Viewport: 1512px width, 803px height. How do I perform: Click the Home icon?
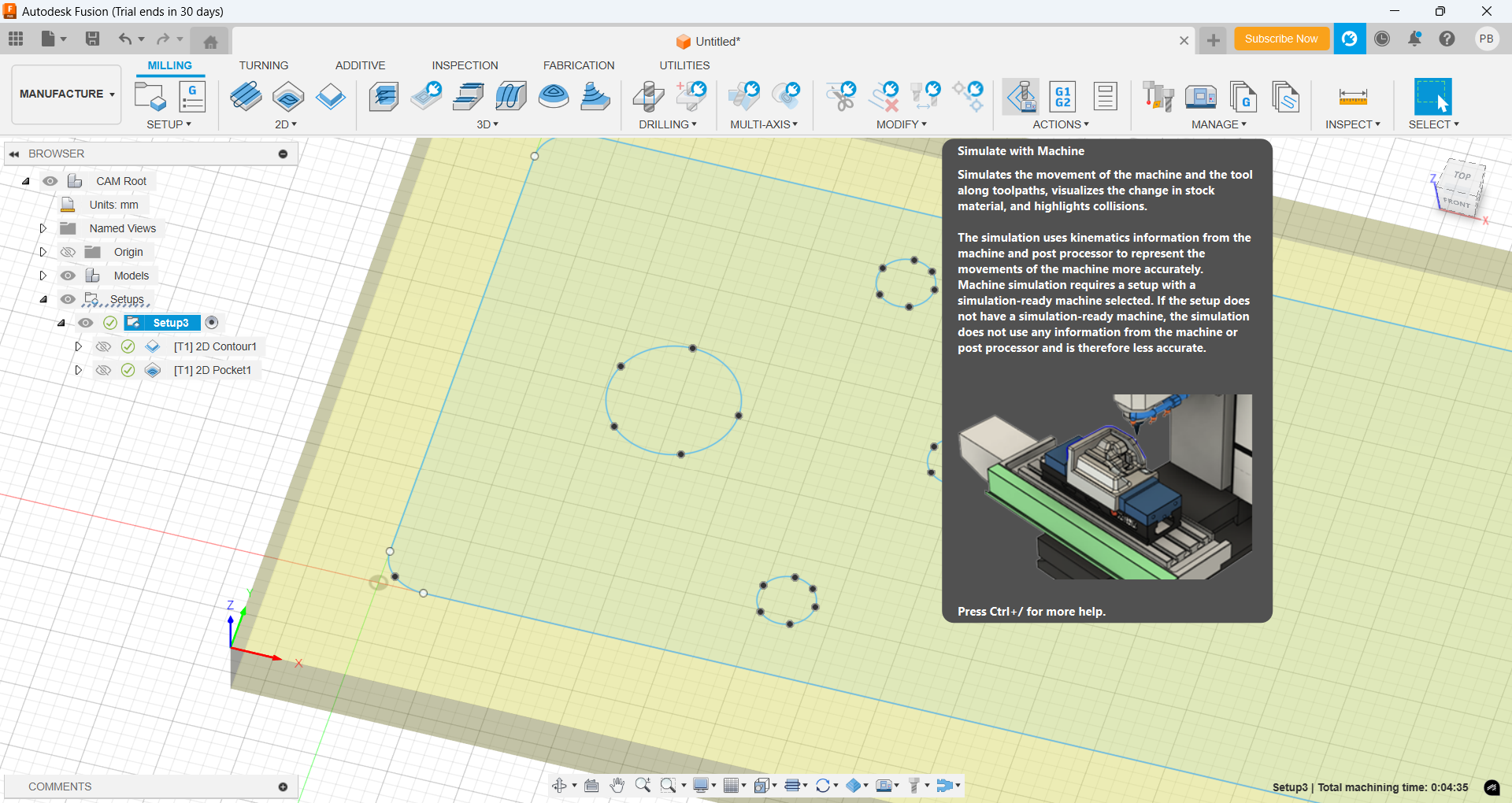coord(210,42)
